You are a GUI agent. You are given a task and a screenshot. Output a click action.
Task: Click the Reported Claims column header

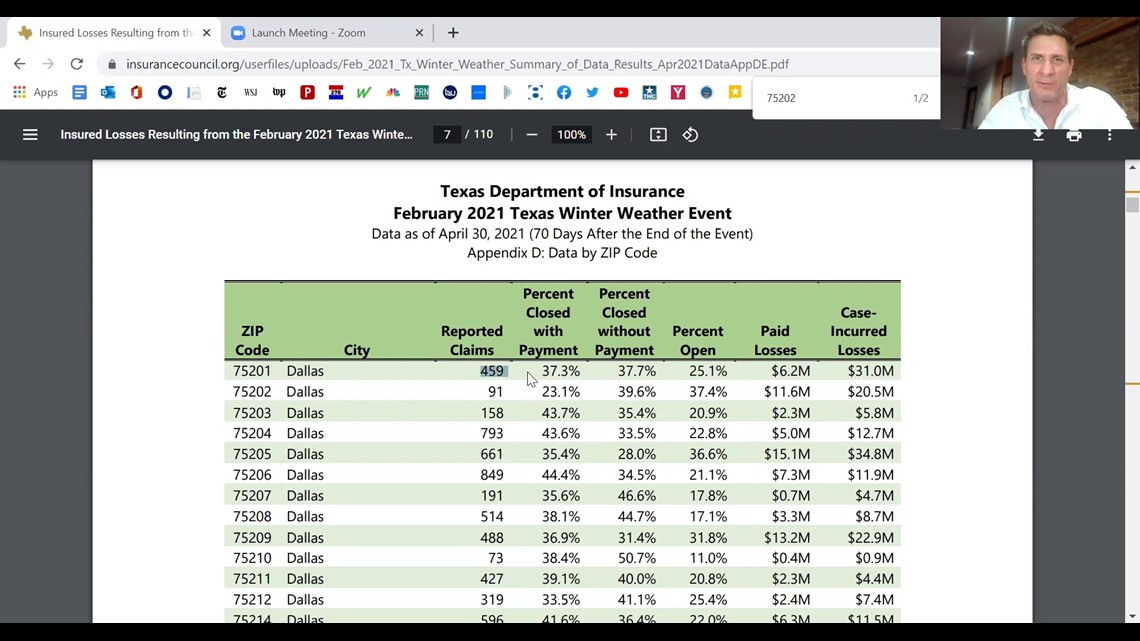tap(472, 340)
